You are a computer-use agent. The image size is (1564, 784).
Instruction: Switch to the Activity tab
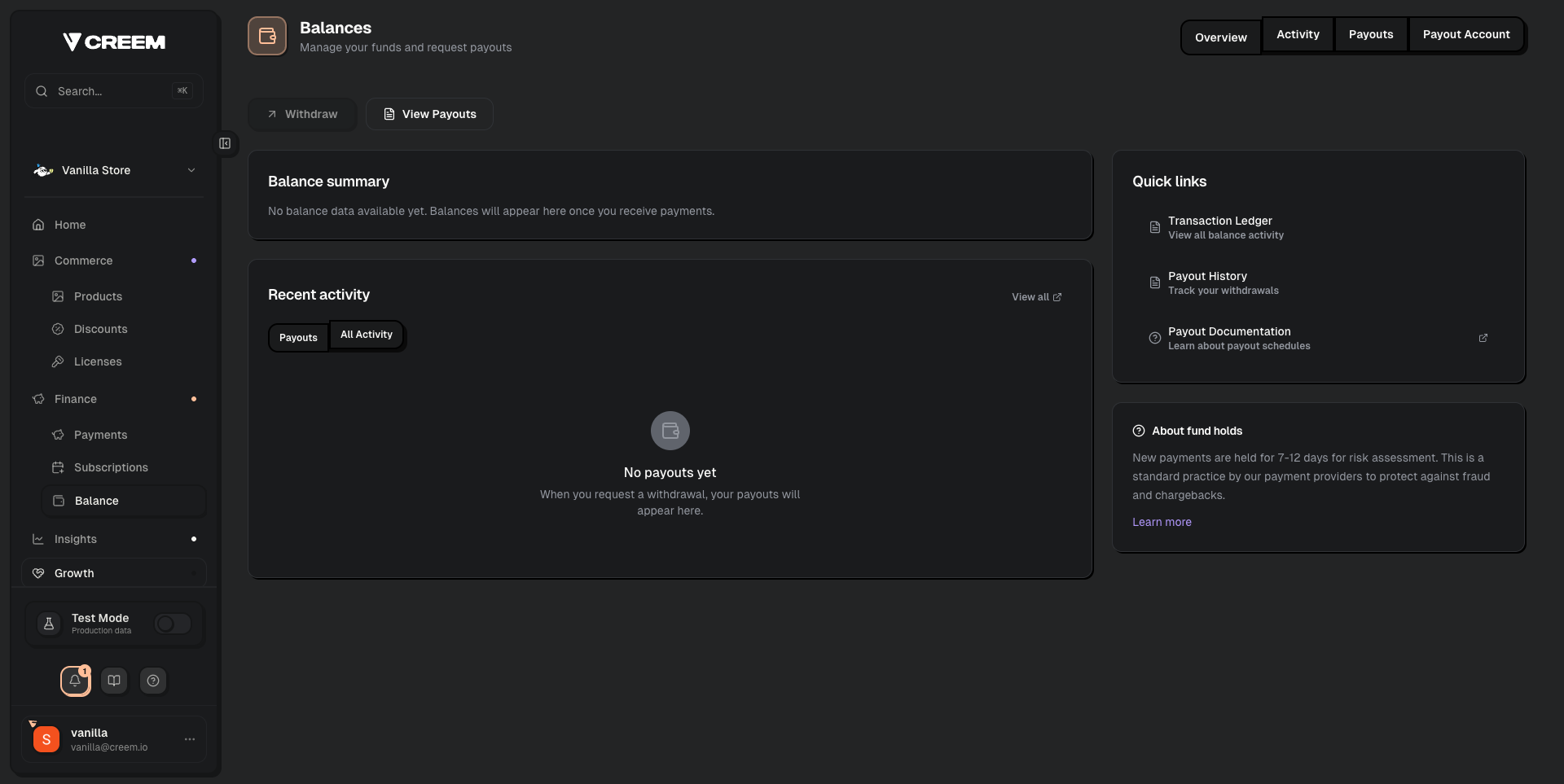coord(1298,34)
